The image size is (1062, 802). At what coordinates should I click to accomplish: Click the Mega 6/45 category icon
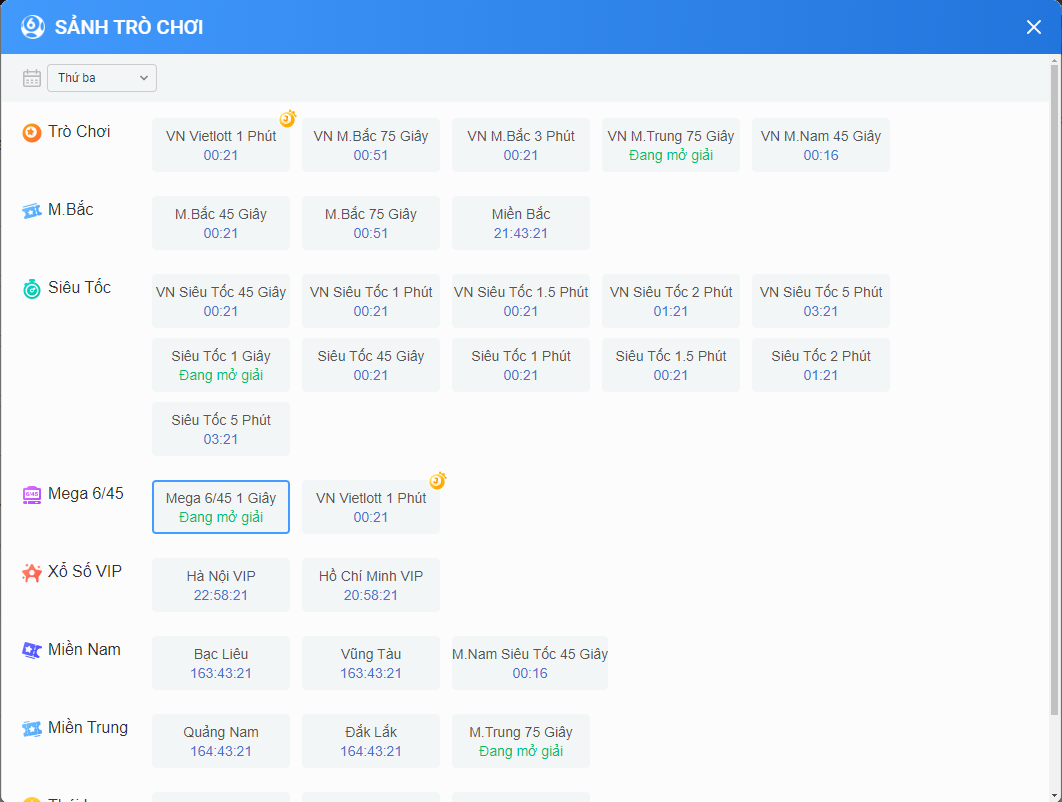[32, 494]
